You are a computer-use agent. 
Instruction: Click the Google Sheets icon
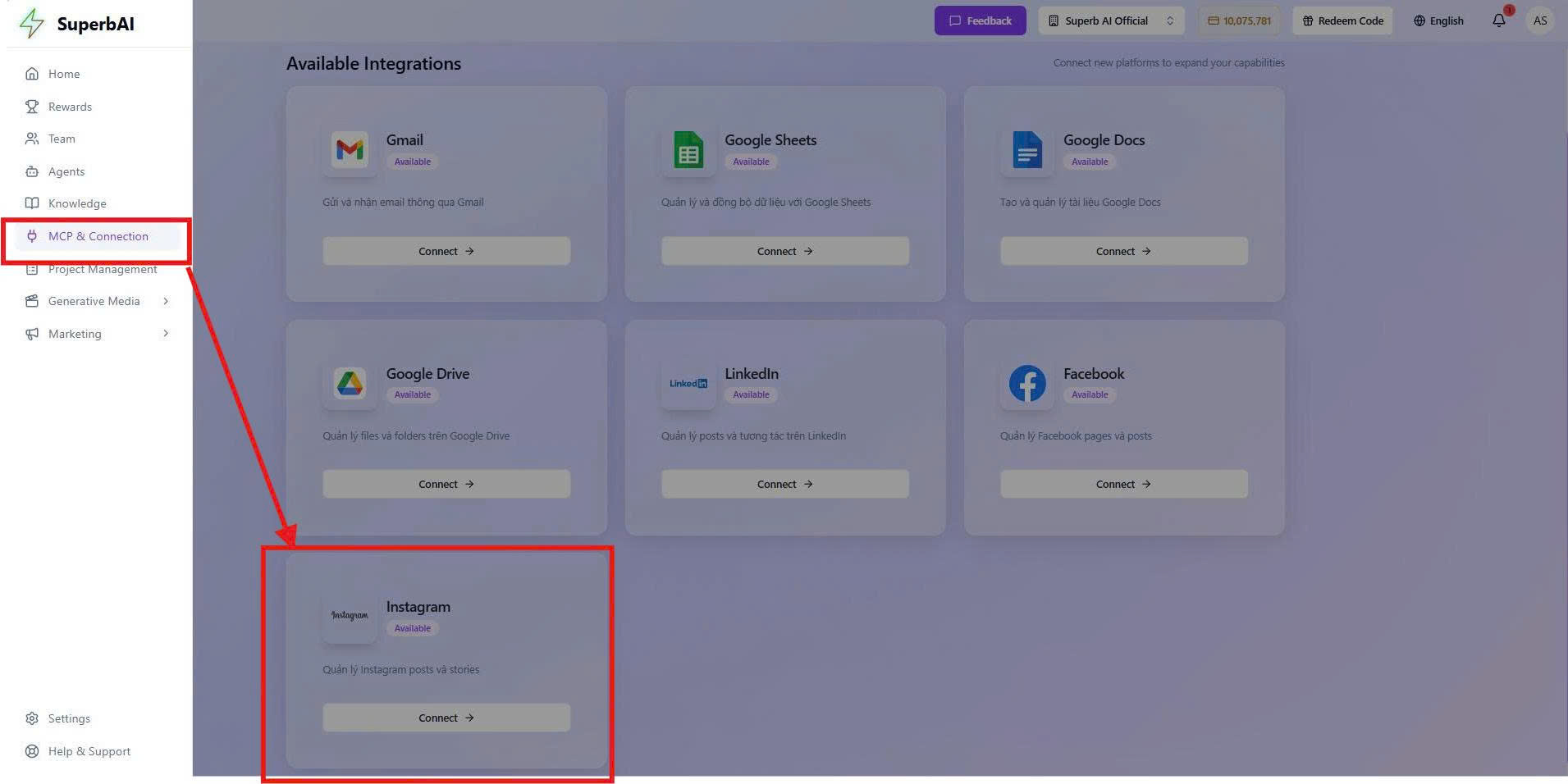click(x=688, y=150)
